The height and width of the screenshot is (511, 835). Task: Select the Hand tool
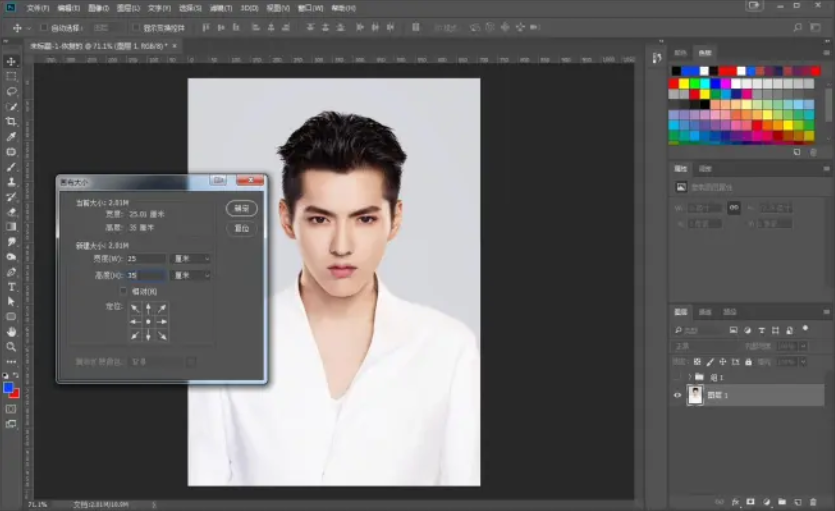click(x=11, y=331)
